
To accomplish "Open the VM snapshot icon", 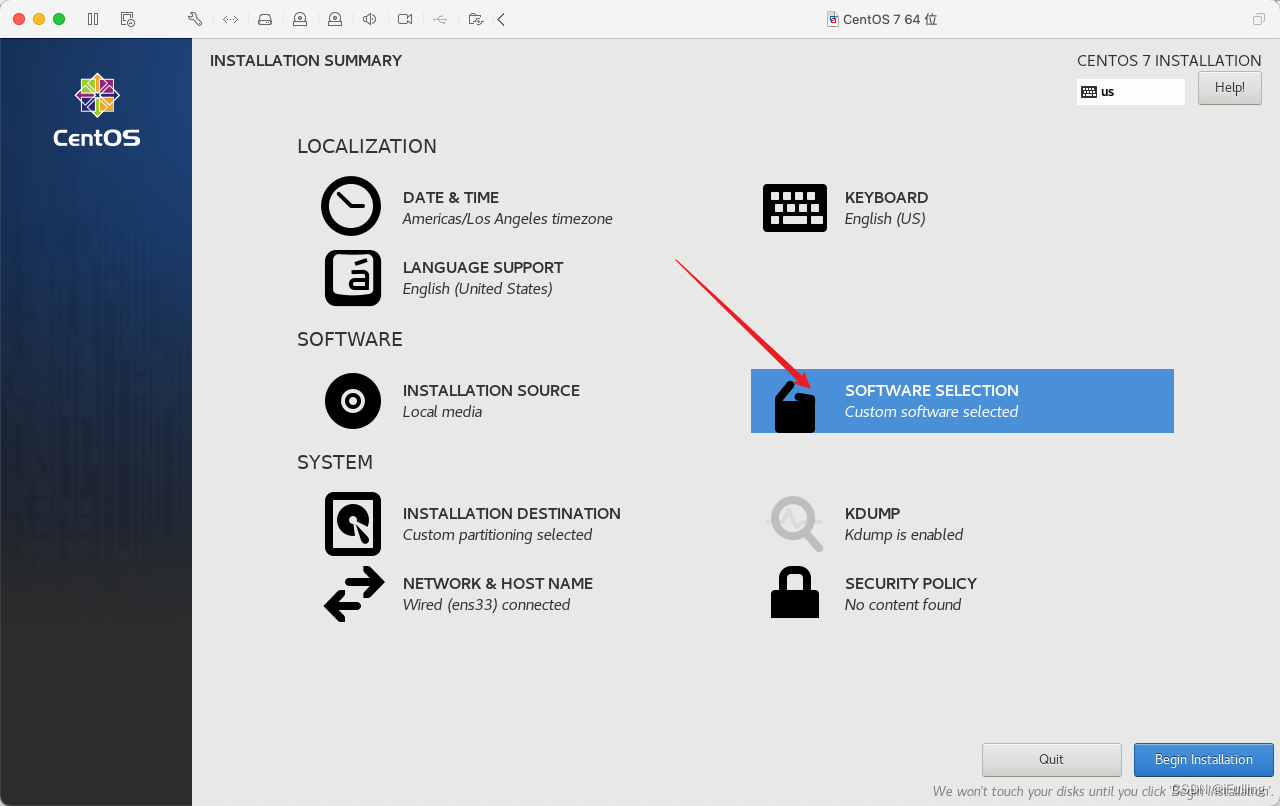I will pos(128,19).
